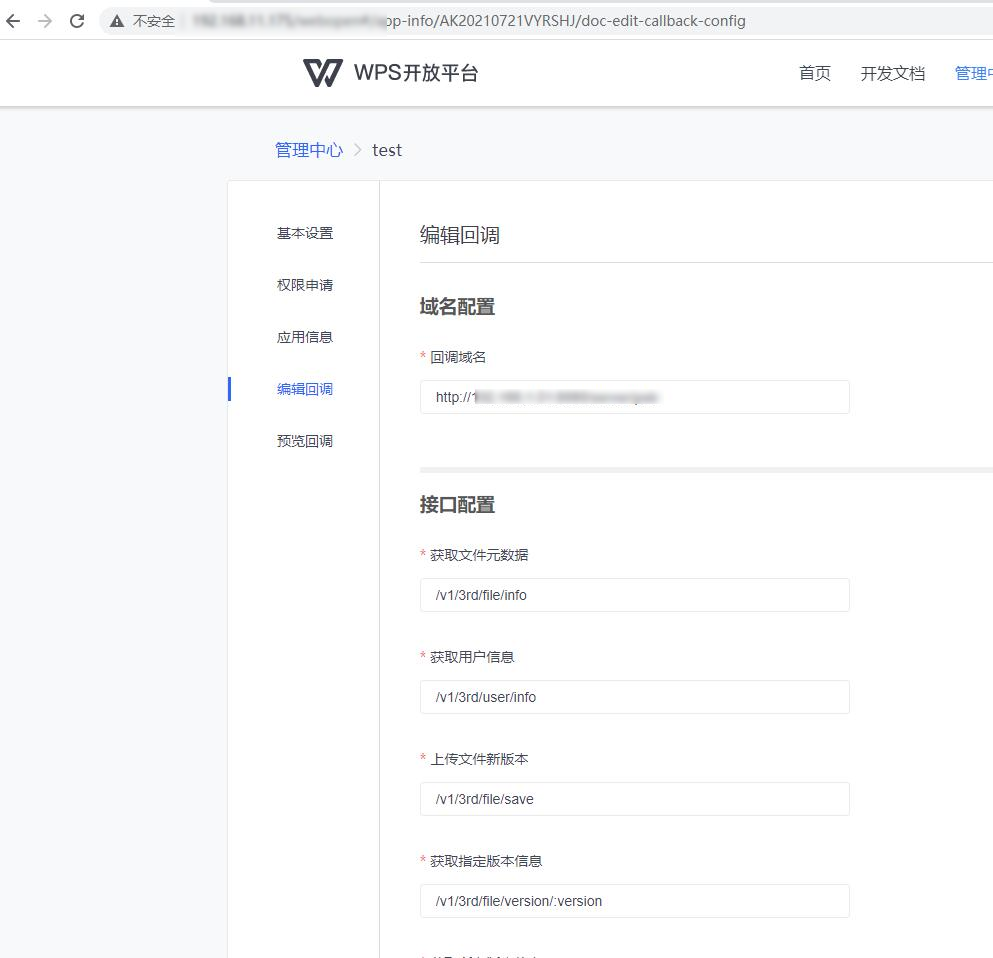
Task: Select 应用信息 in the sidebar
Action: coord(304,336)
